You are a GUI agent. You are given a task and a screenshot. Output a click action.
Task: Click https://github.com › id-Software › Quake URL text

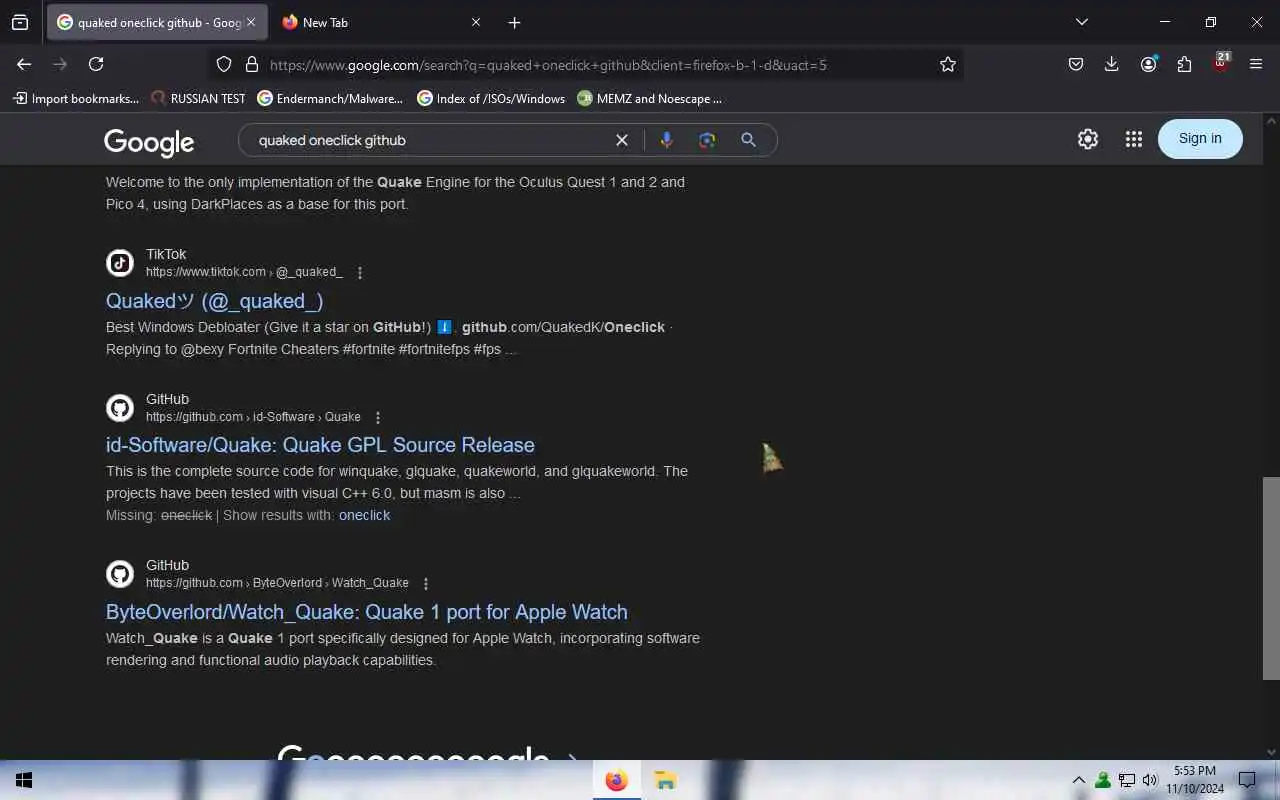point(253,417)
